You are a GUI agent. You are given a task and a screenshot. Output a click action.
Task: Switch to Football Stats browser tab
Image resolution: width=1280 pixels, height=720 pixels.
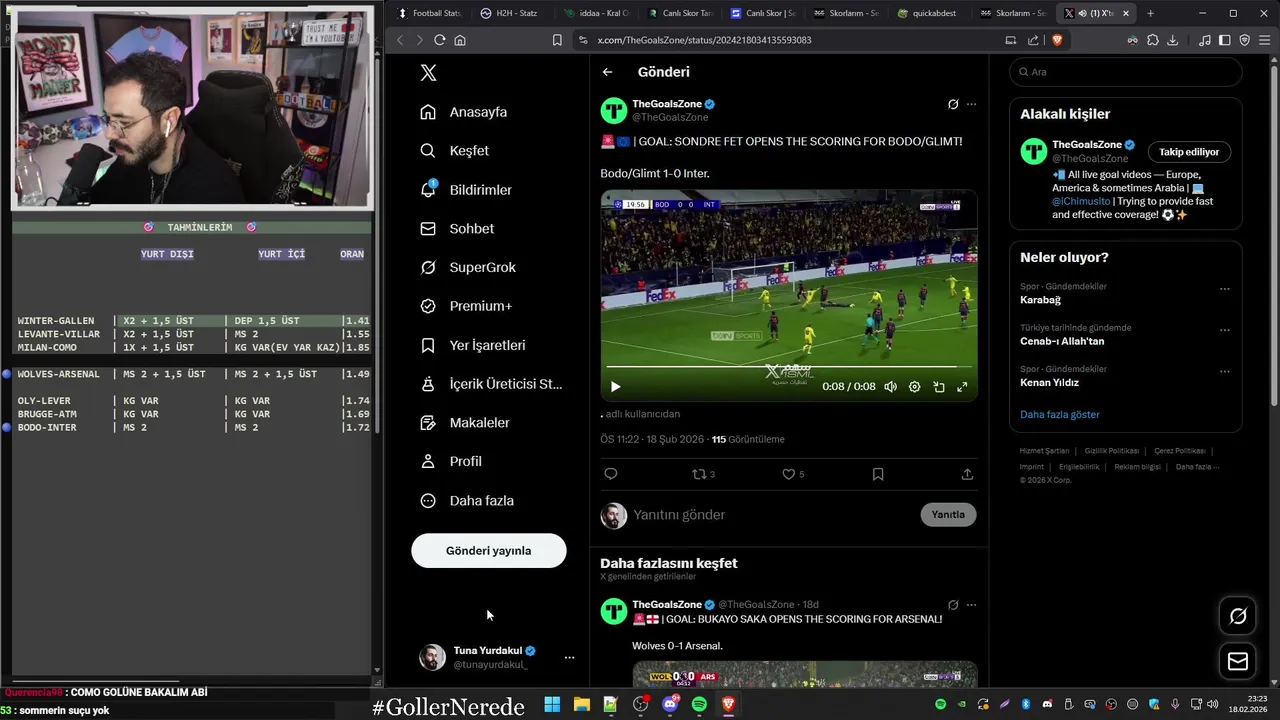click(x=429, y=13)
